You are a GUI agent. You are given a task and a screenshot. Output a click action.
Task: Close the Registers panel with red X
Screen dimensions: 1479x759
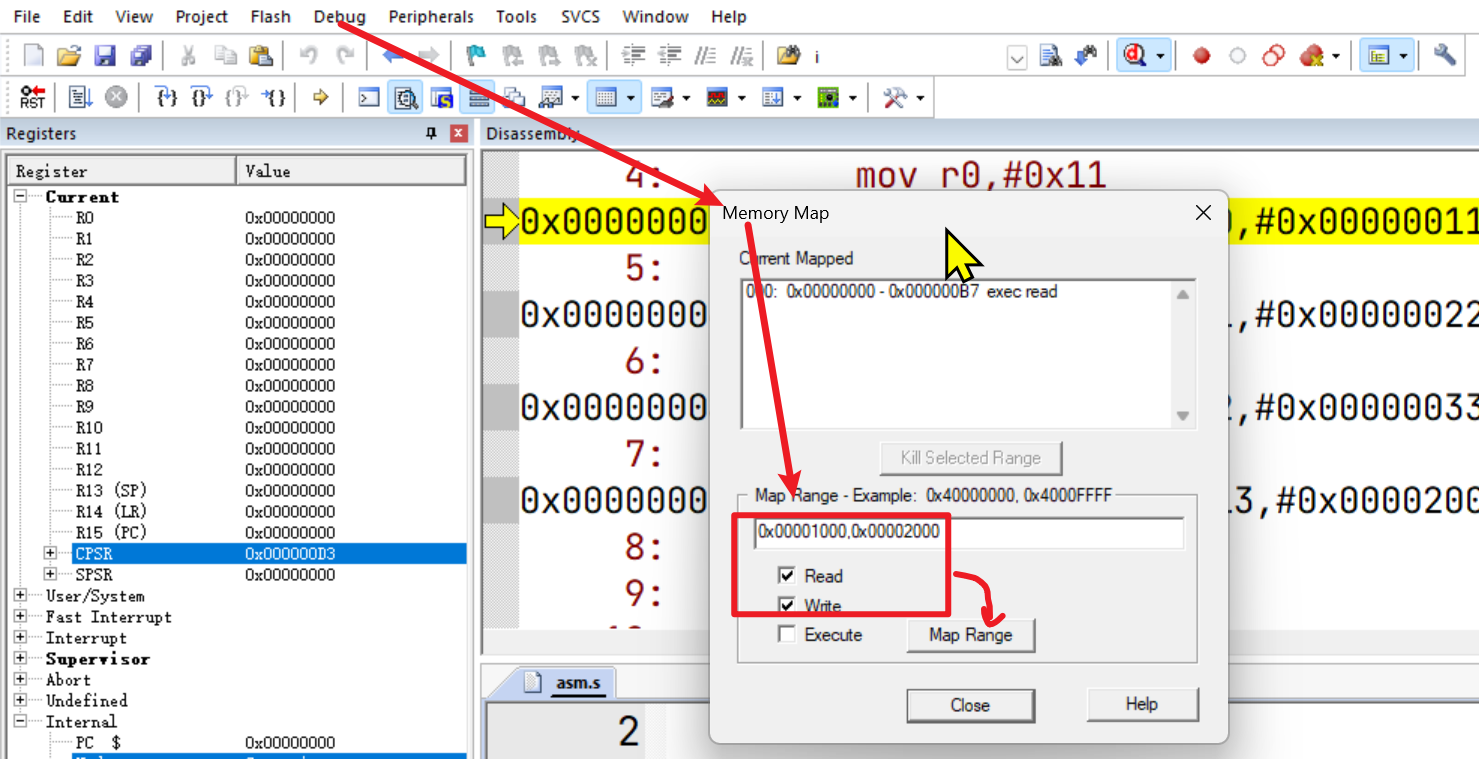(458, 133)
